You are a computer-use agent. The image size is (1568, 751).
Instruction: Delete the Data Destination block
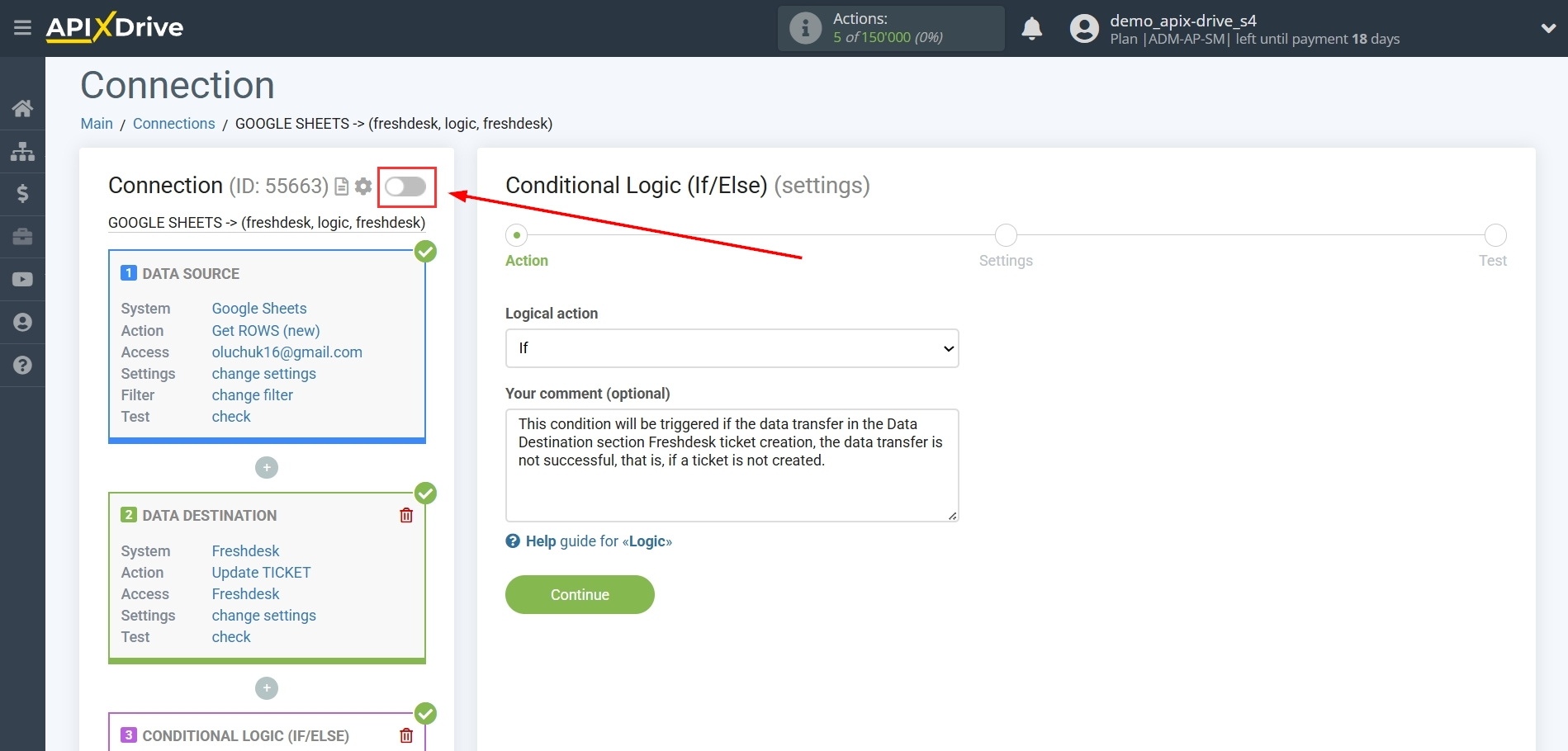coord(406,515)
